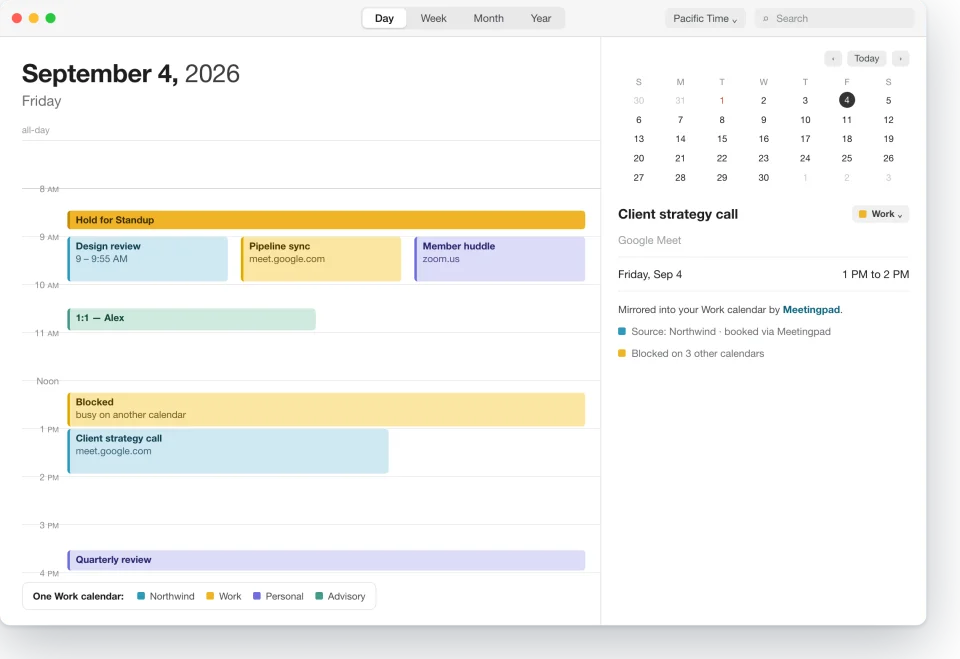The width and height of the screenshot is (960, 659).
Task: Click the Work color swatch in legend
Action: 210,596
